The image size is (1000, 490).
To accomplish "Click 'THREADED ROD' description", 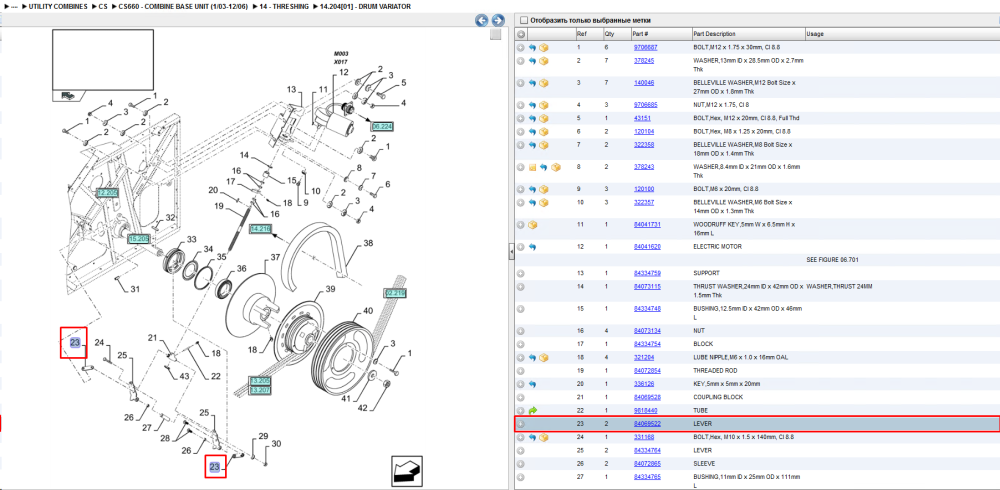I will (x=714, y=371).
